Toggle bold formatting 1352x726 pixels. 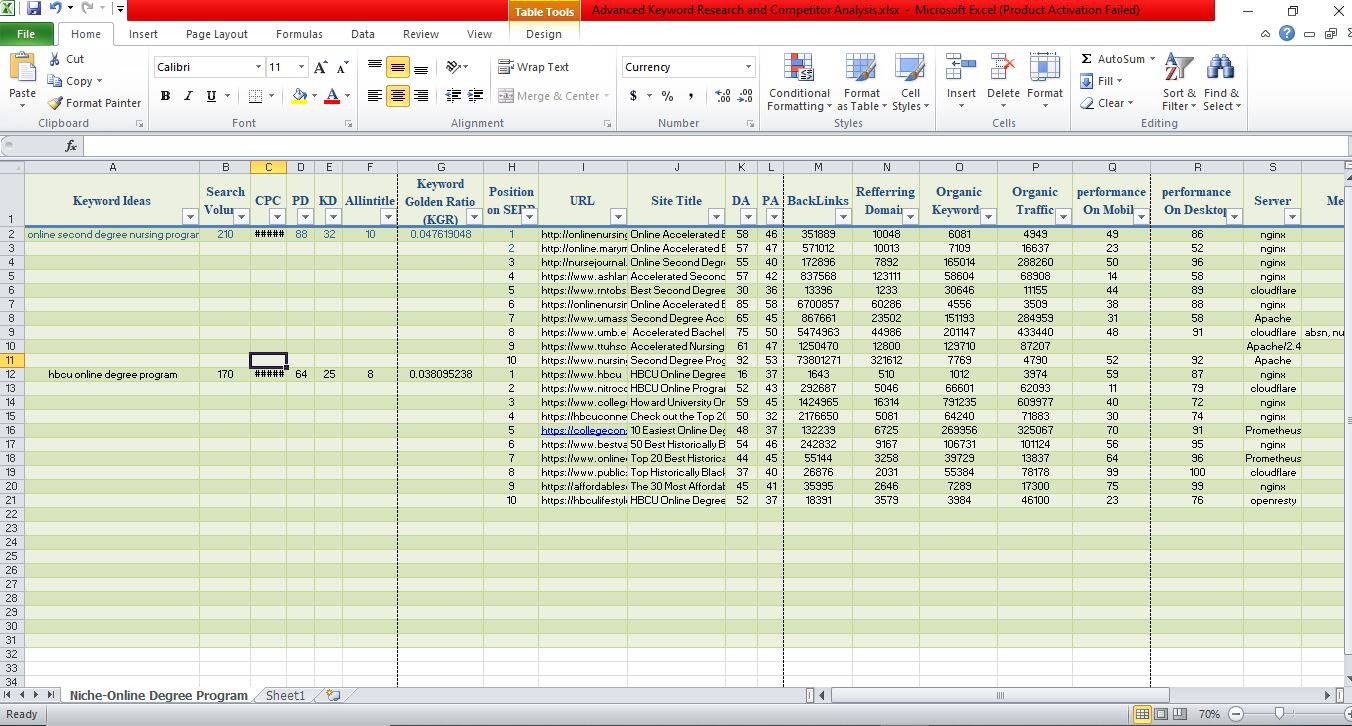[x=166, y=96]
